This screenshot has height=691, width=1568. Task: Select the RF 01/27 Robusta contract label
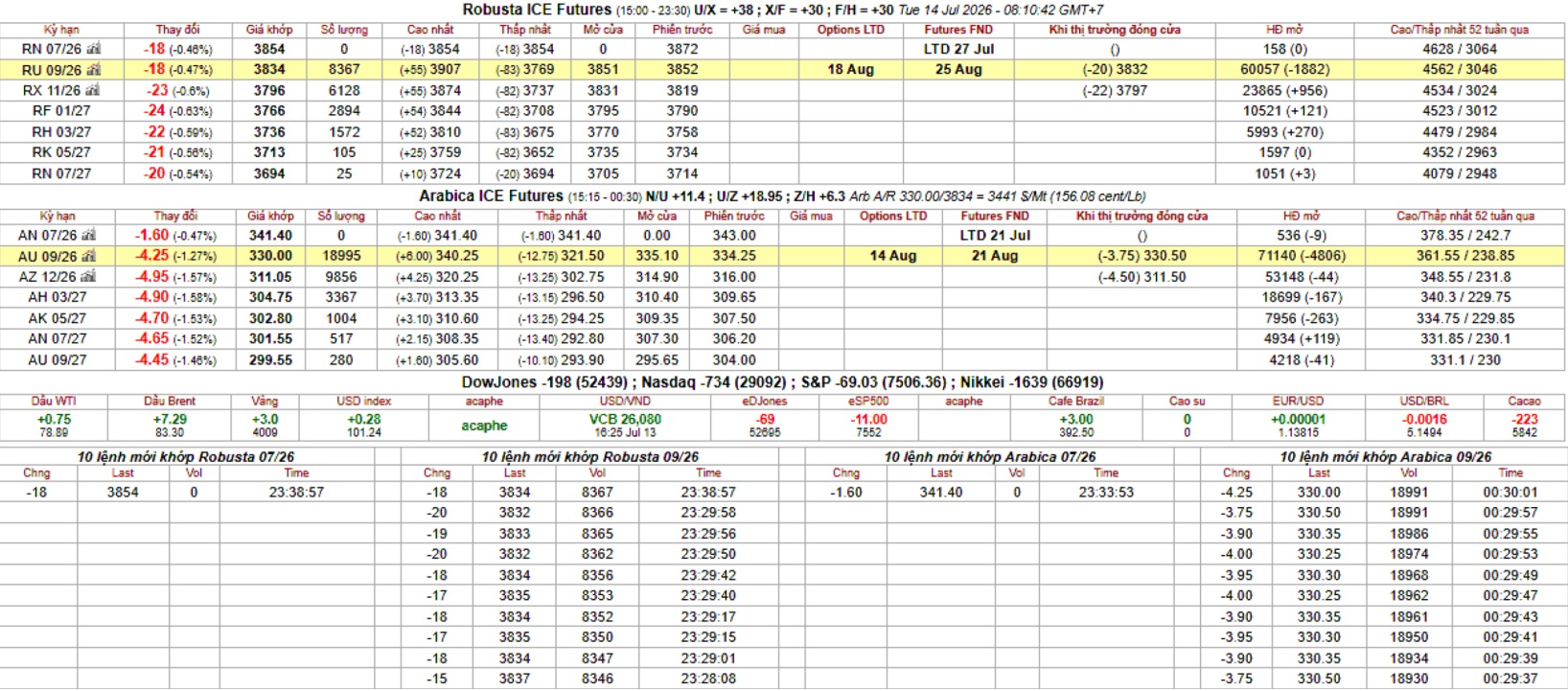point(61,111)
